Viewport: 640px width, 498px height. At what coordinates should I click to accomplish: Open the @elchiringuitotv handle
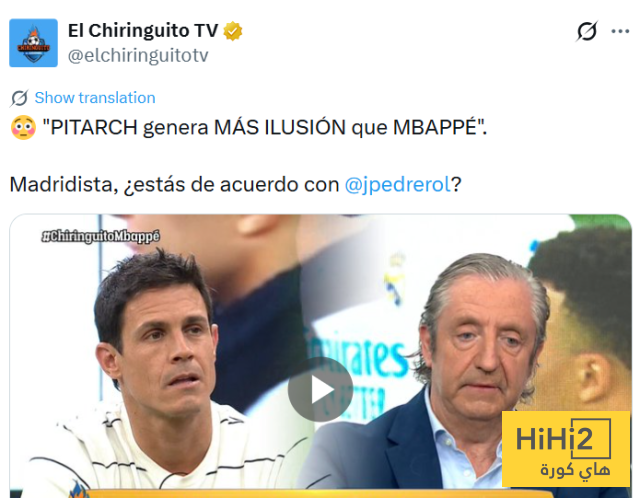click(x=138, y=56)
